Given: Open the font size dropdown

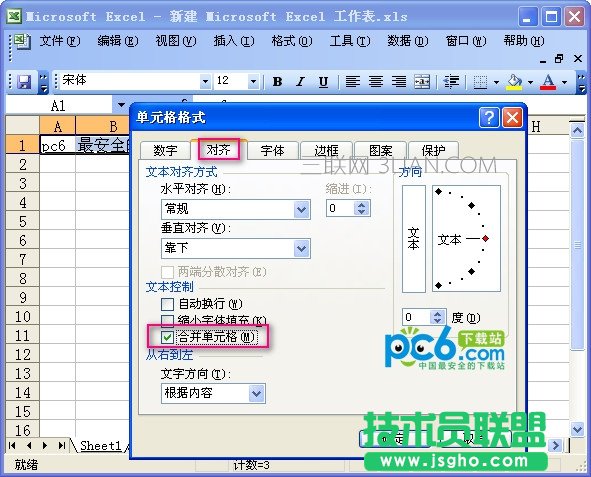Looking at the screenshot, I should click(x=254, y=81).
